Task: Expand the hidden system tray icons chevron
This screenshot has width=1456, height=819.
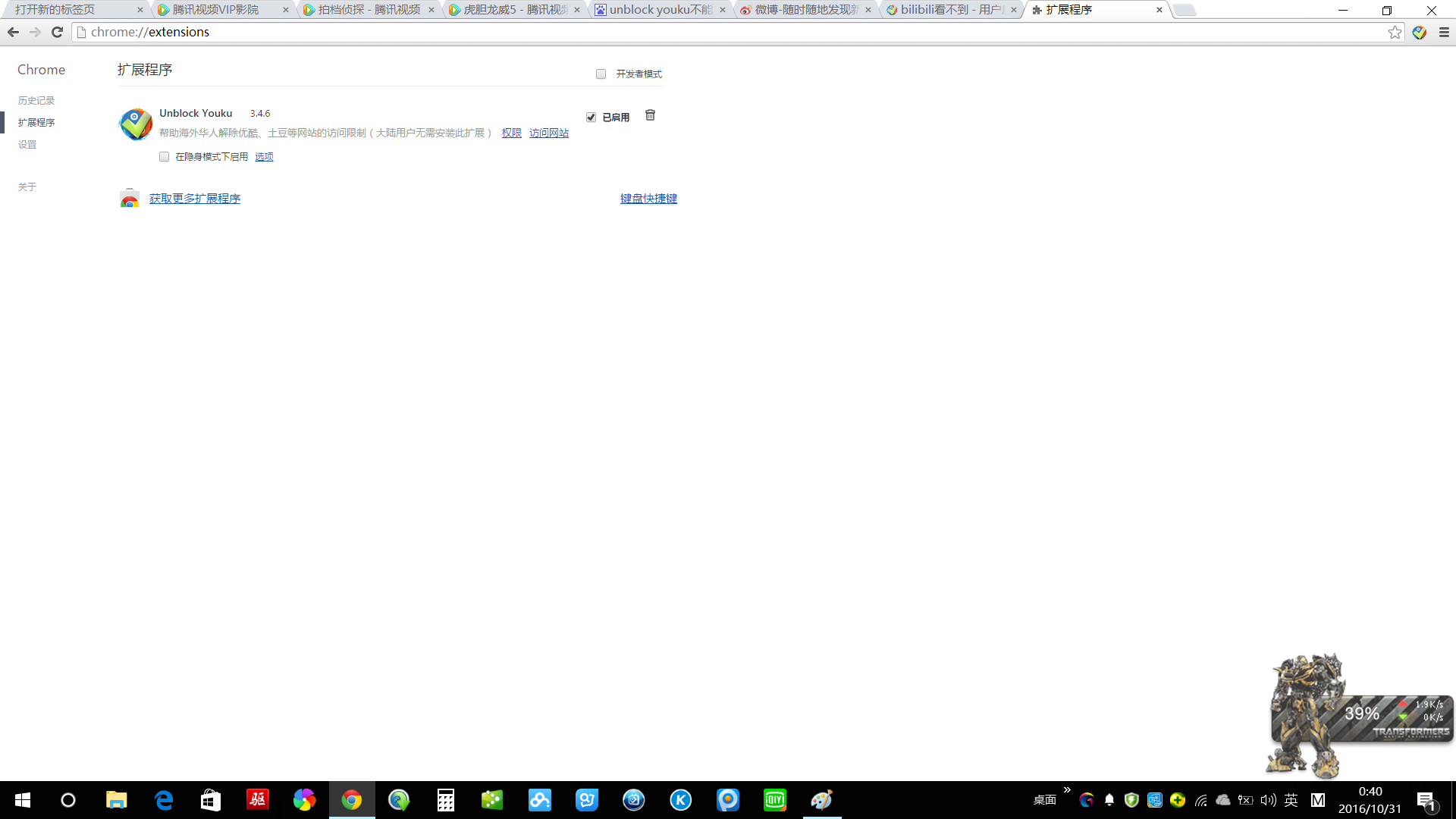Action: coord(1067,790)
